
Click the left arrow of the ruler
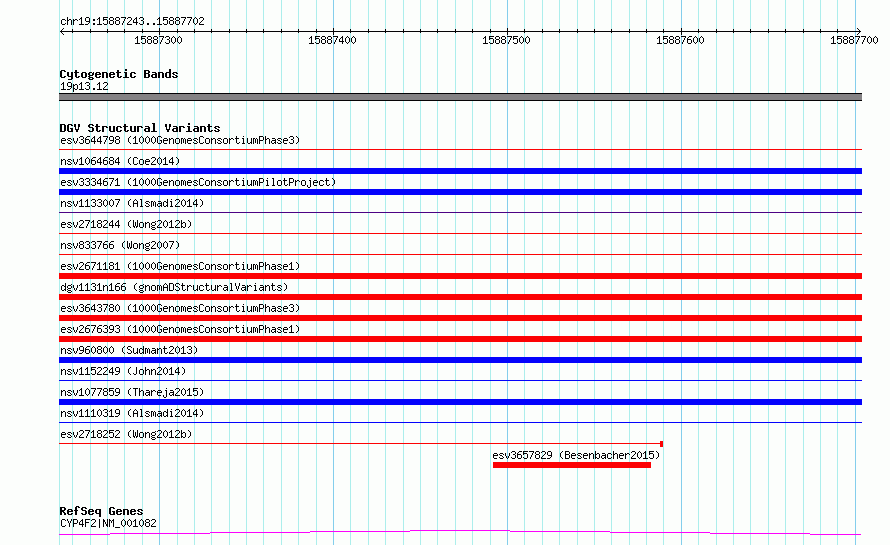(x=62, y=31)
